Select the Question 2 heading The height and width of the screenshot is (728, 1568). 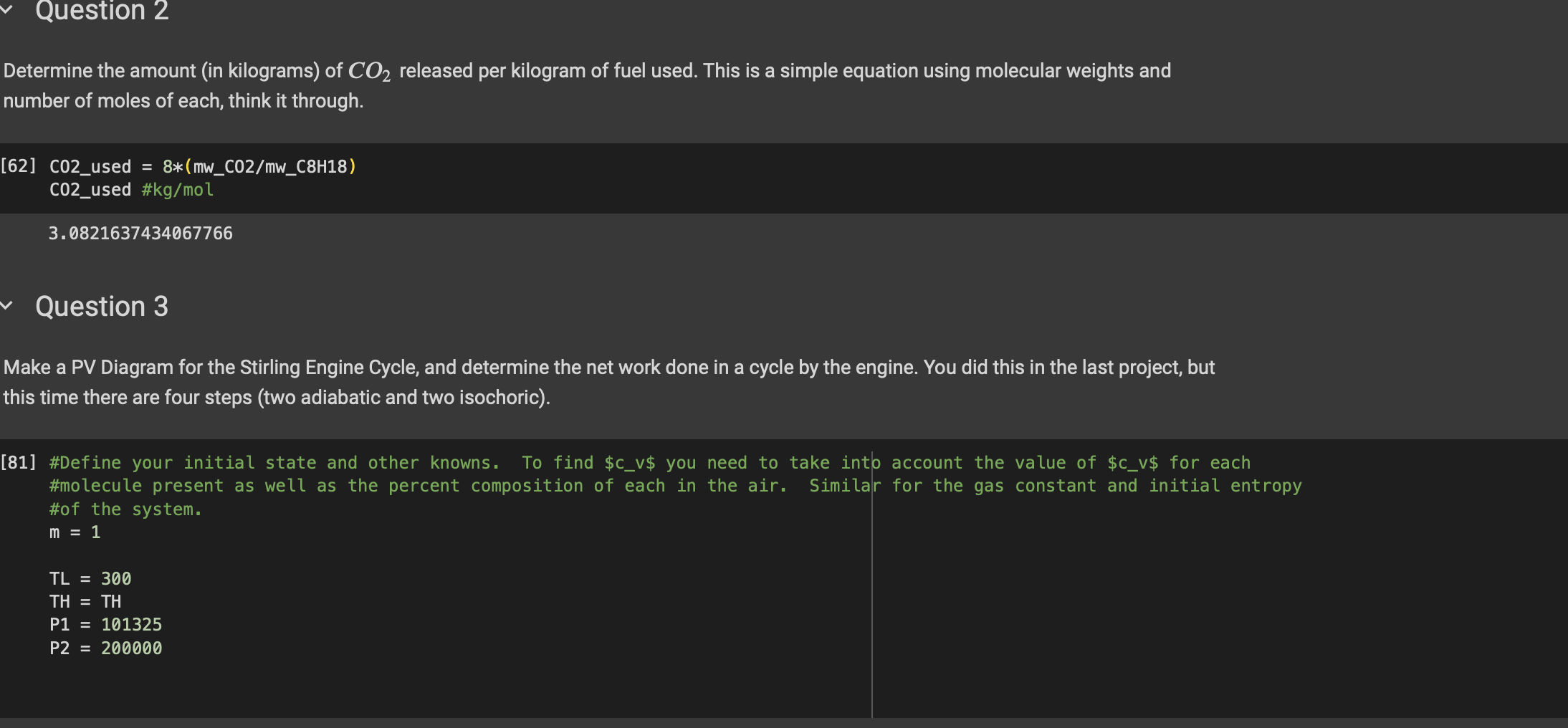[x=102, y=10]
